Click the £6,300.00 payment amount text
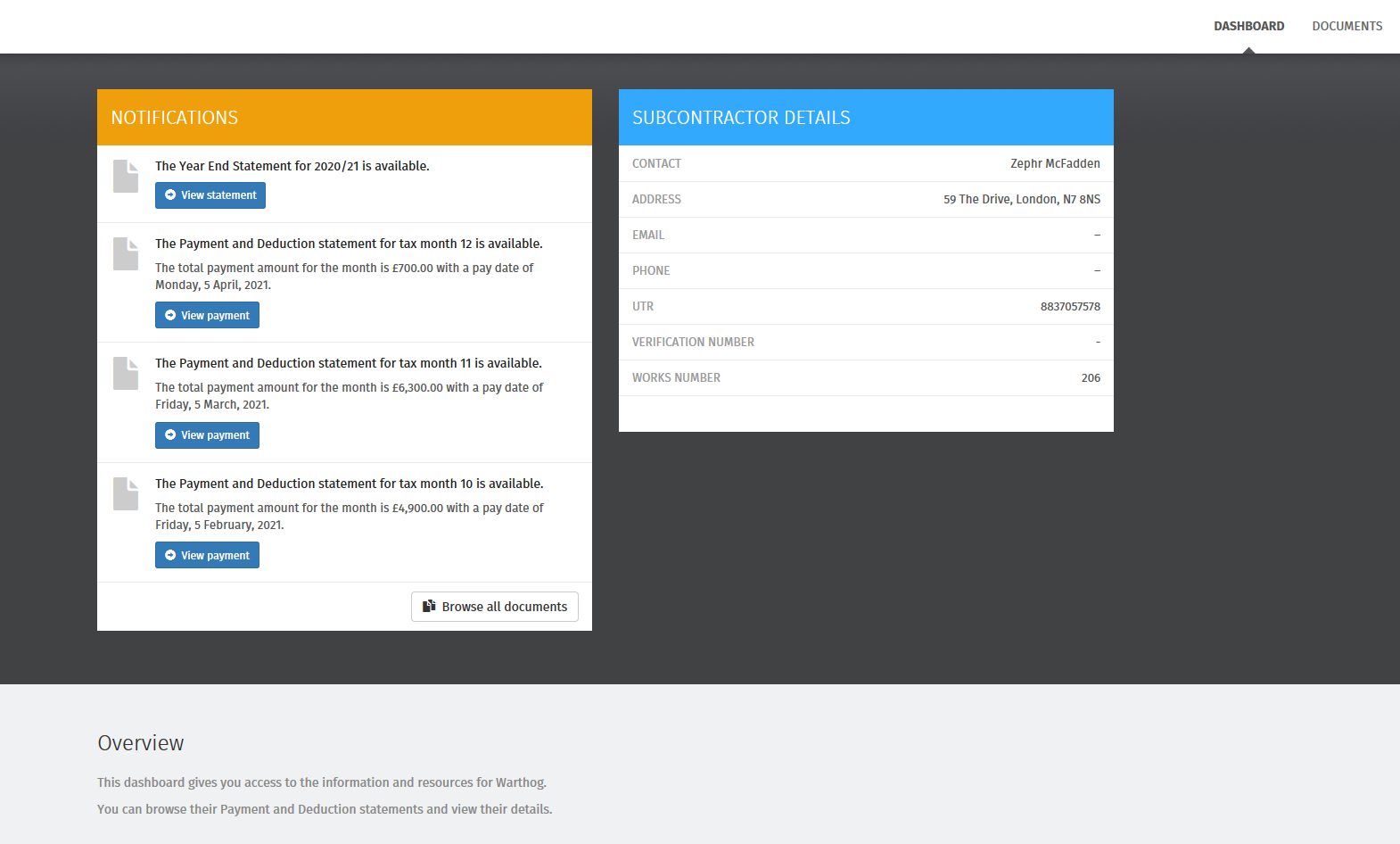Viewport: 1400px width, 844px height. 417,387
